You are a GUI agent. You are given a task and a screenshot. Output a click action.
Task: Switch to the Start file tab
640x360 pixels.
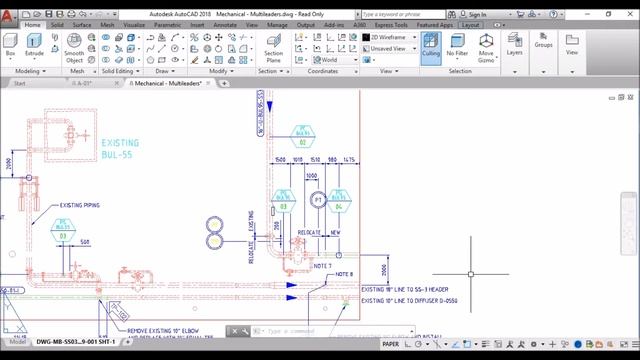(x=20, y=83)
